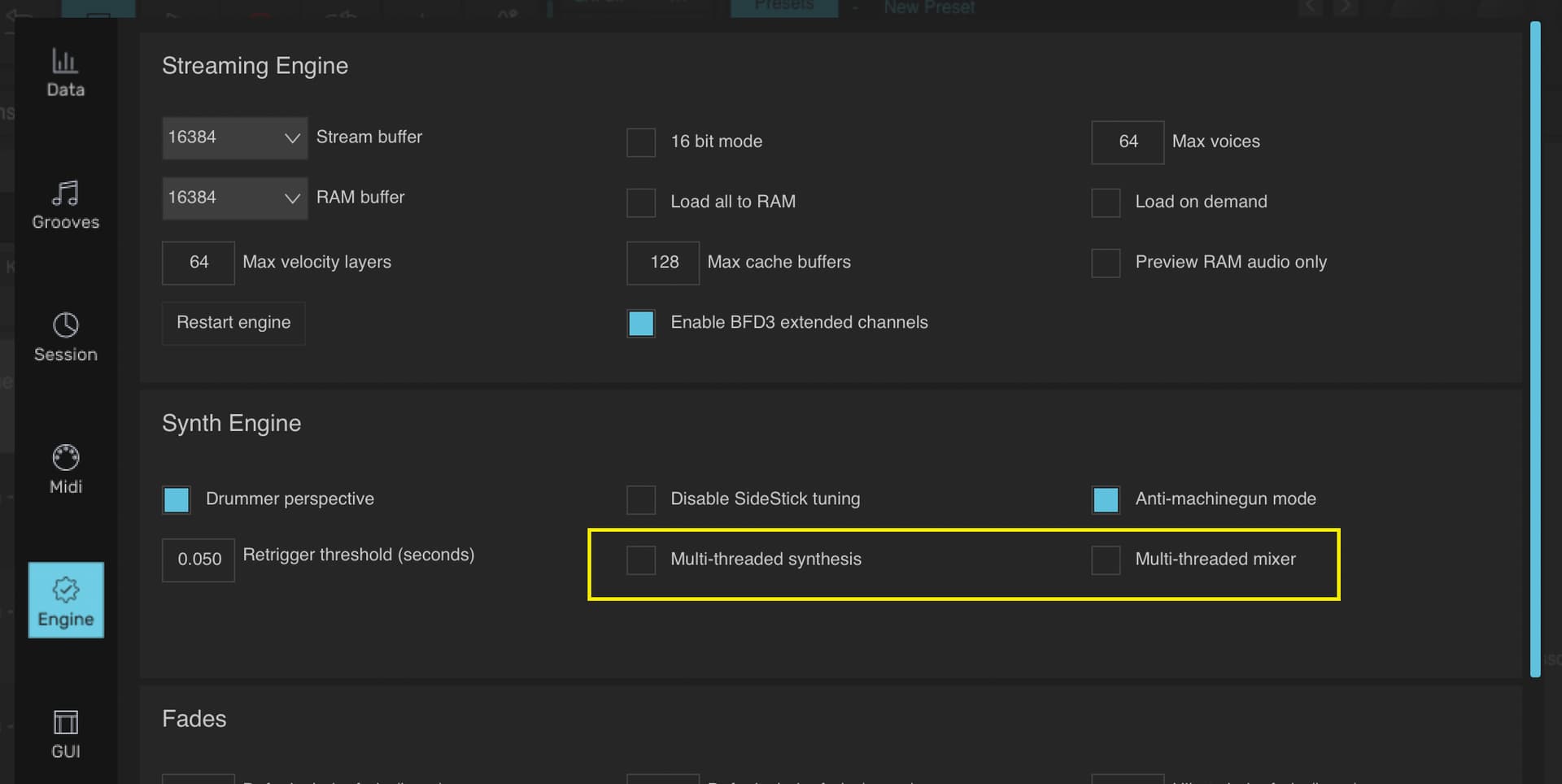Click the Retrigger threshold seconds field
1562x784 pixels.
199,560
